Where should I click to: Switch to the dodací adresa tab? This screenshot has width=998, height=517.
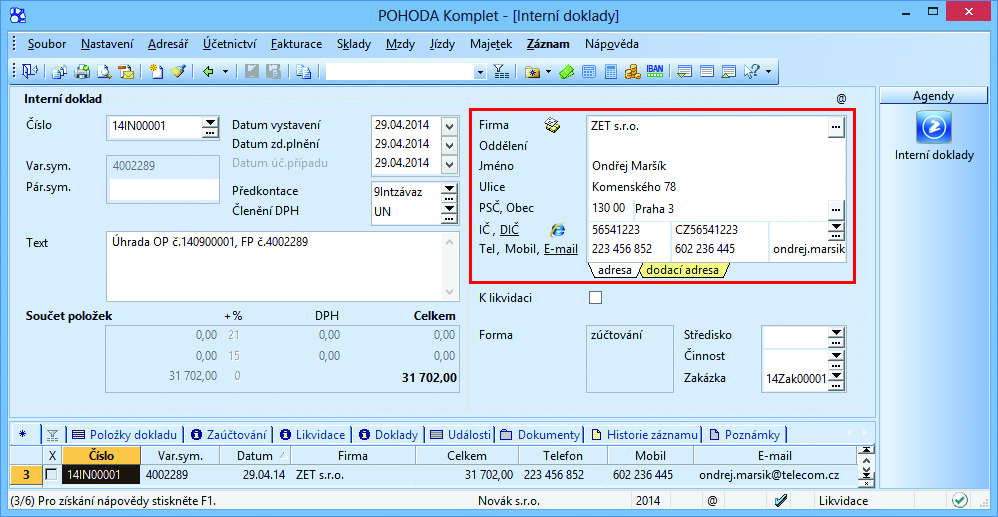coord(683,270)
